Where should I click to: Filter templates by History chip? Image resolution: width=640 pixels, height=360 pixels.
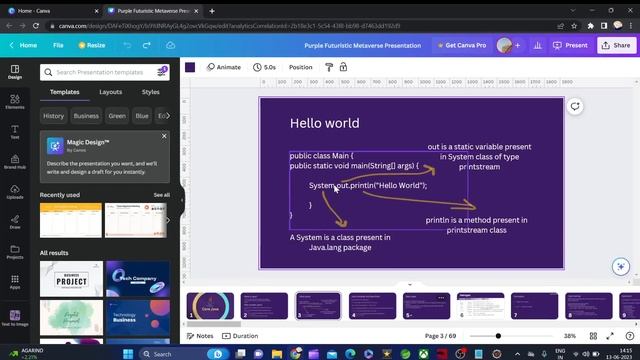(53, 116)
